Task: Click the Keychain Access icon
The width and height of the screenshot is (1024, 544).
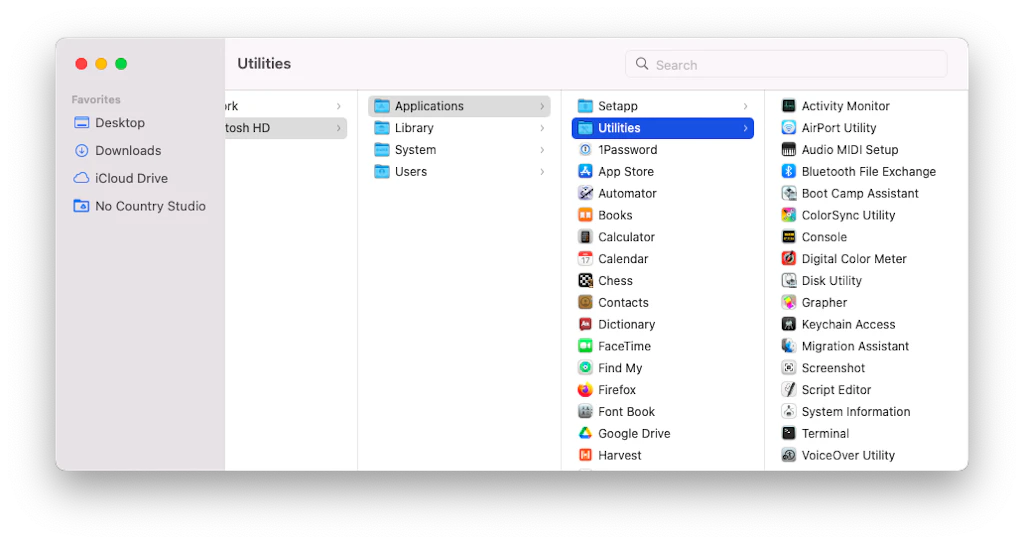Action: tap(788, 325)
